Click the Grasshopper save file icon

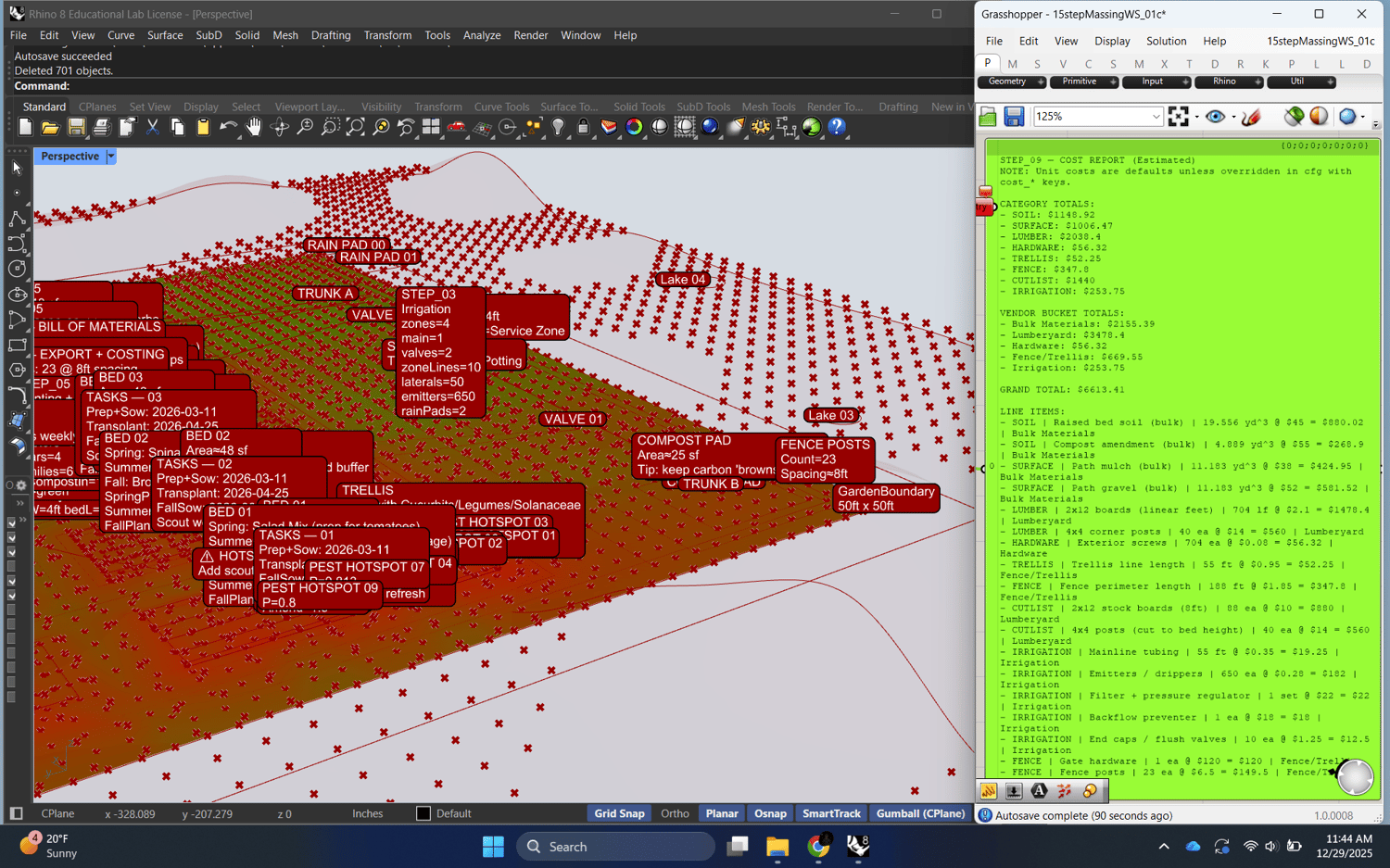tap(1014, 117)
